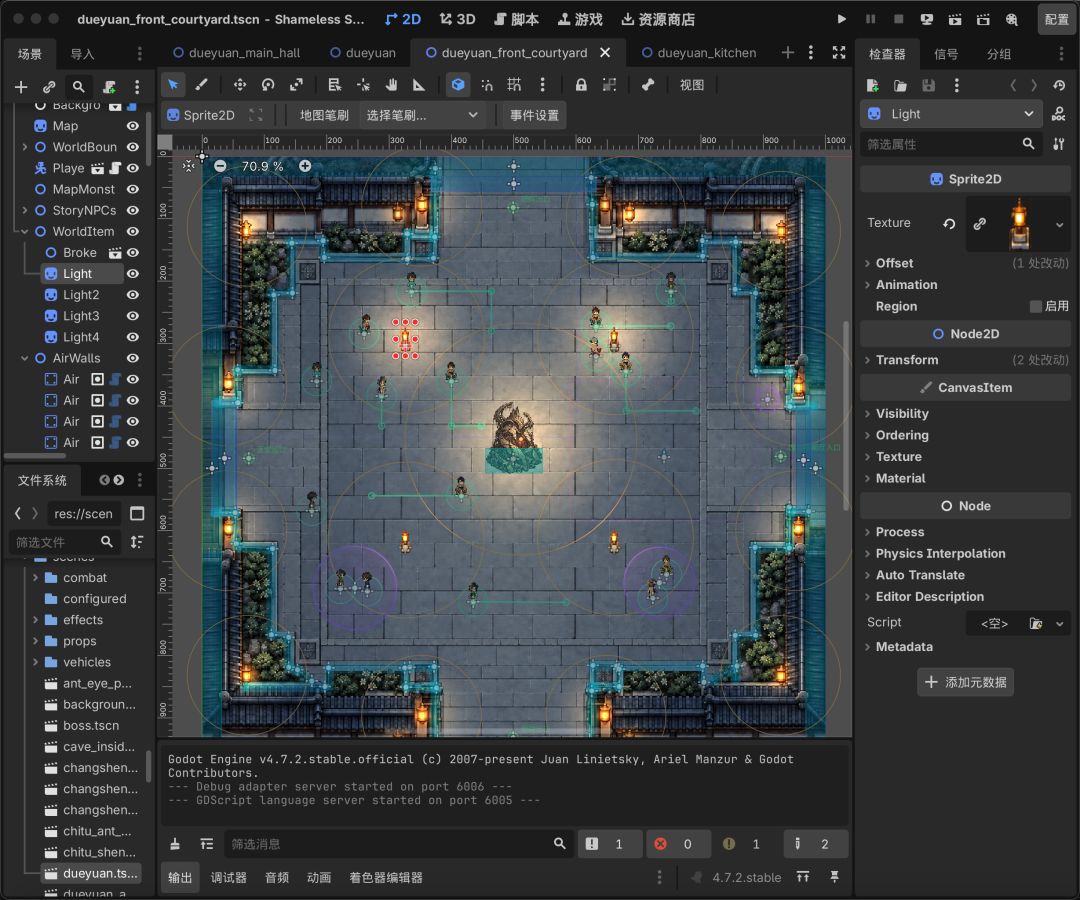Load resource folder icon in Inspector

[x=900, y=85]
